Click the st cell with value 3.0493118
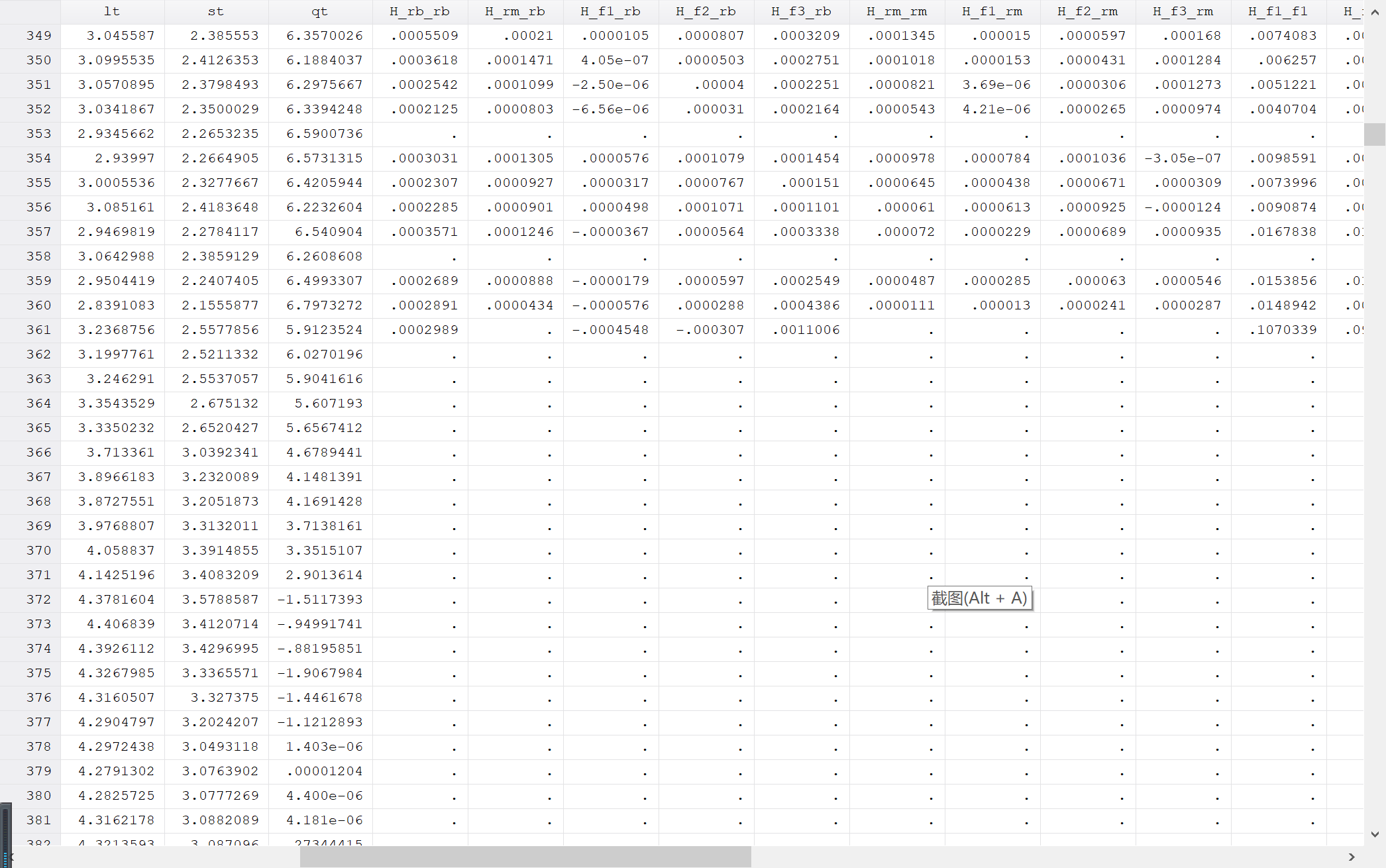 click(x=220, y=747)
